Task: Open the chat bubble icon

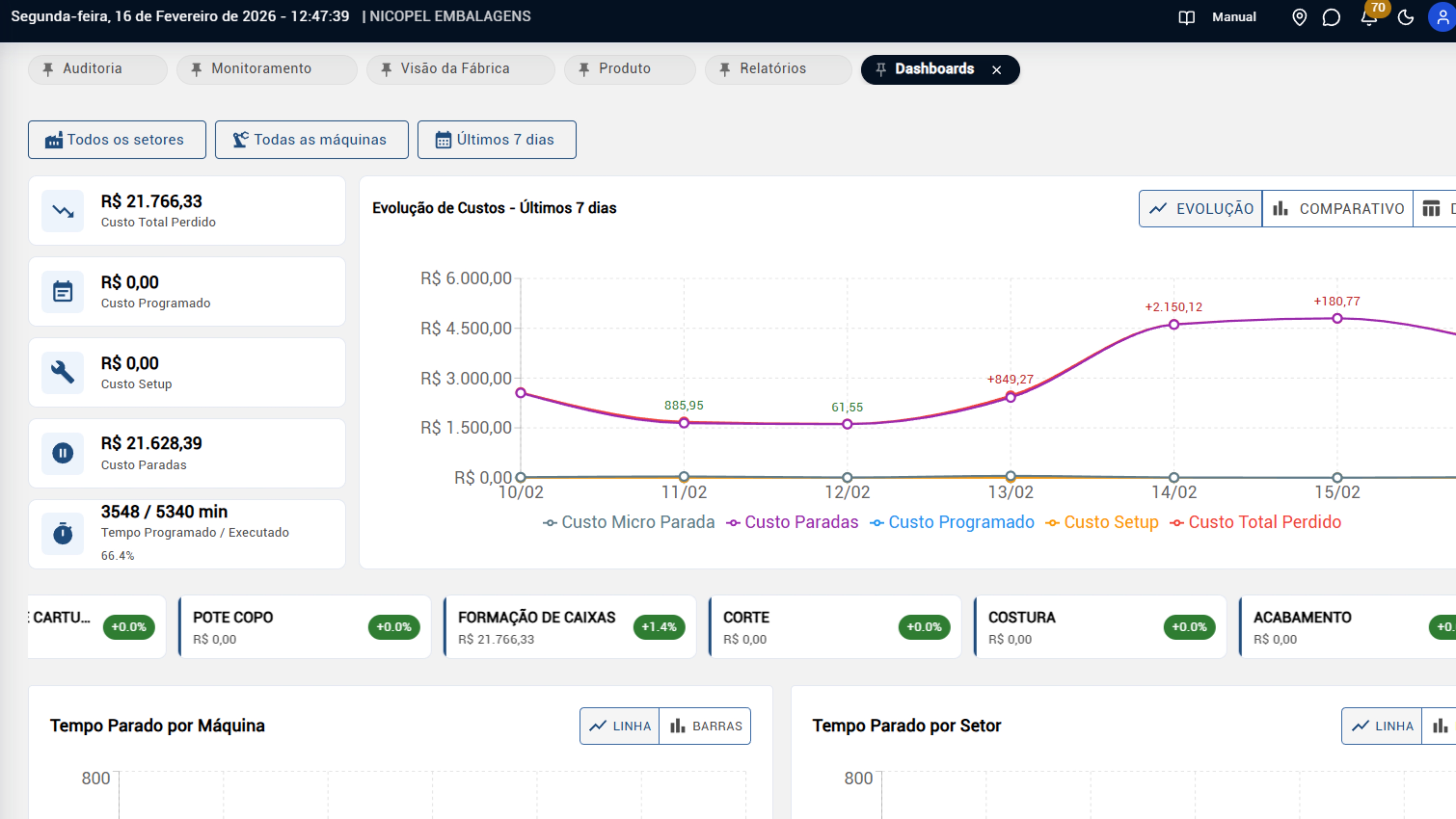Action: tap(1331, 17)
